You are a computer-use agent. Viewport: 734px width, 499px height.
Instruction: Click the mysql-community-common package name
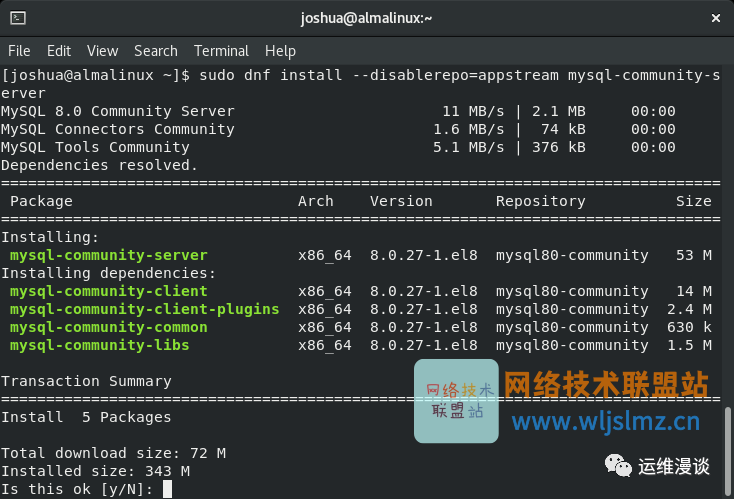point(109,327)
